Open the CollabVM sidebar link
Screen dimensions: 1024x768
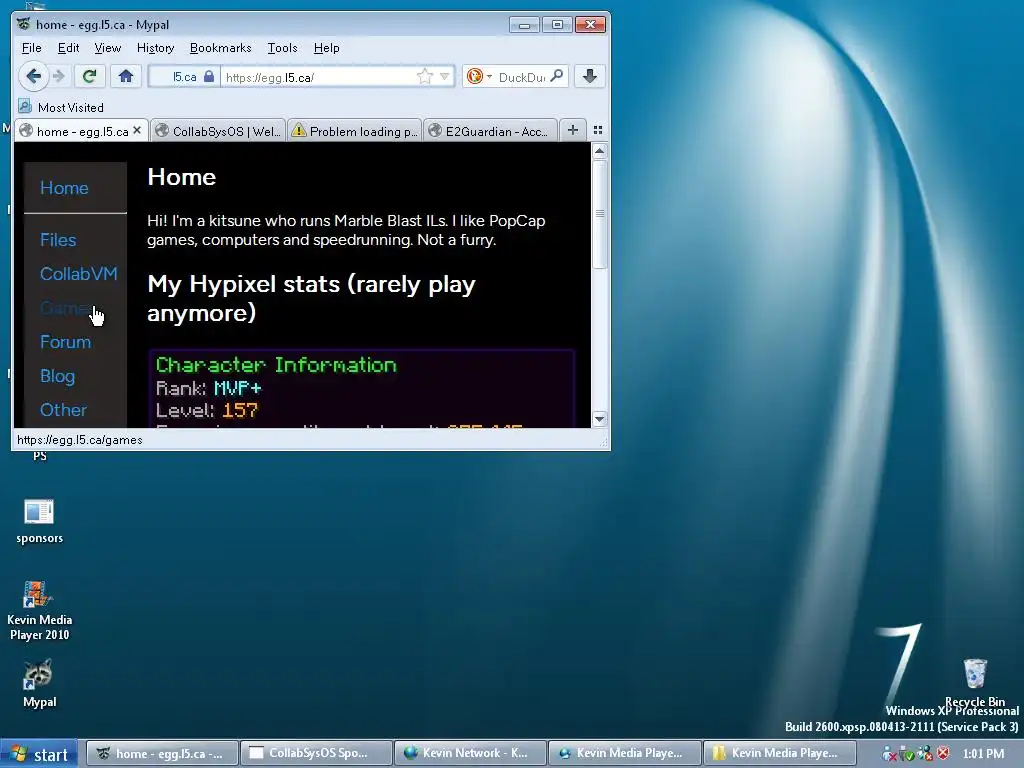pos(78,274)
